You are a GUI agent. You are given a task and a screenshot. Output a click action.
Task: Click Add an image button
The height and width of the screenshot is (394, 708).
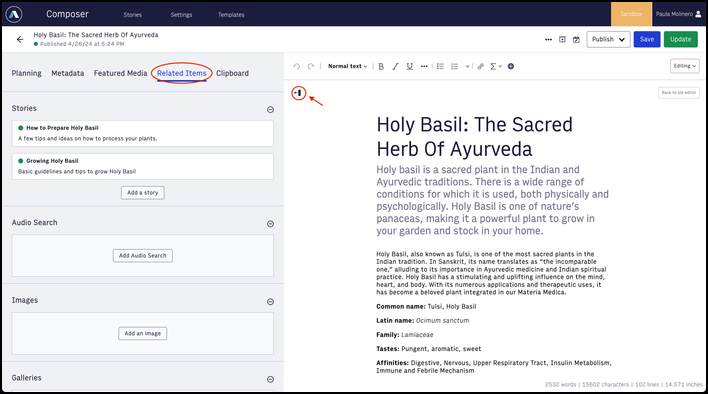click(x=143, y=334)
